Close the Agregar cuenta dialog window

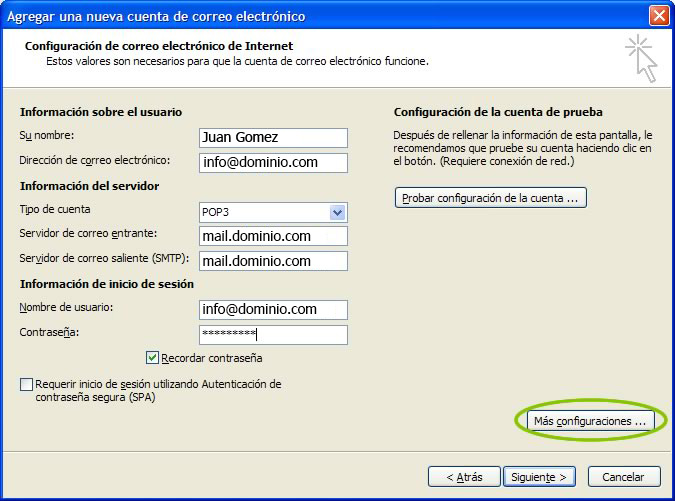point(659,16)
